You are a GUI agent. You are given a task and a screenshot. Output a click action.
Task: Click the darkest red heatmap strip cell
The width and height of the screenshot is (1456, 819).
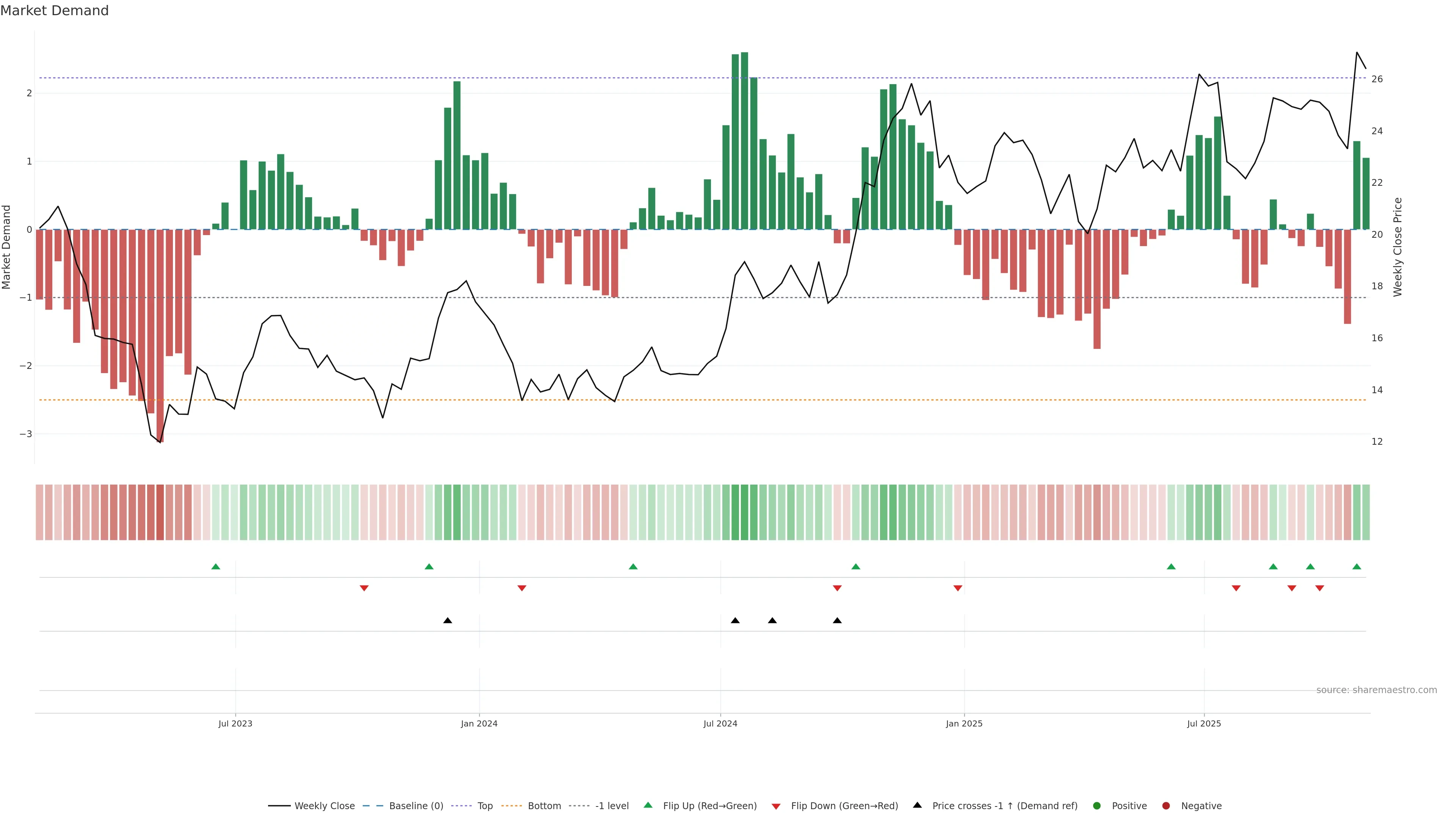[160, 512]
